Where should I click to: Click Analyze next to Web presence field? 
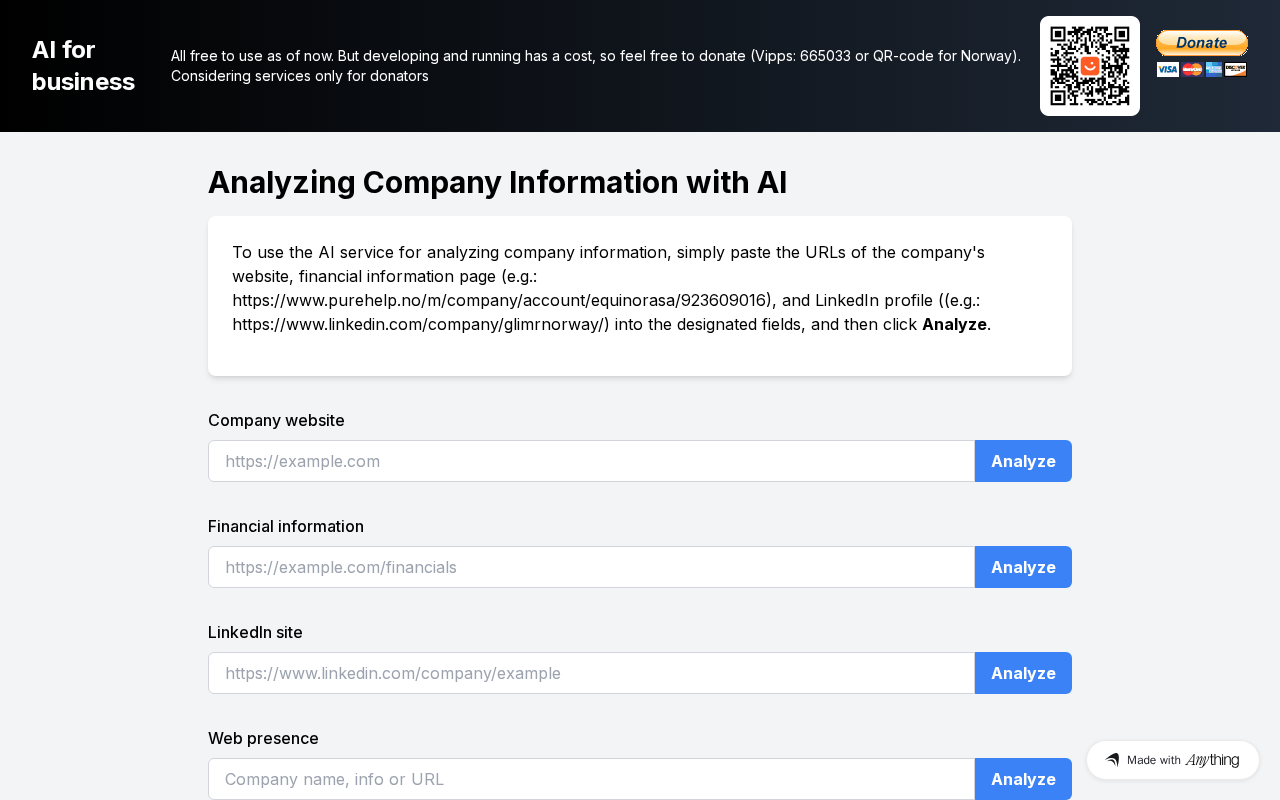(1023, 779)
